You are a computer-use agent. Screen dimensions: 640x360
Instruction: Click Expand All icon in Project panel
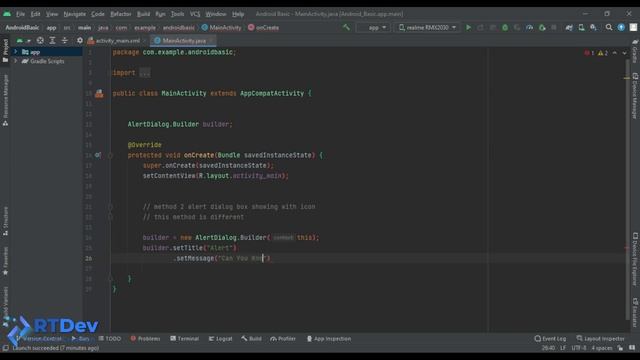click(x=52, y=40)
